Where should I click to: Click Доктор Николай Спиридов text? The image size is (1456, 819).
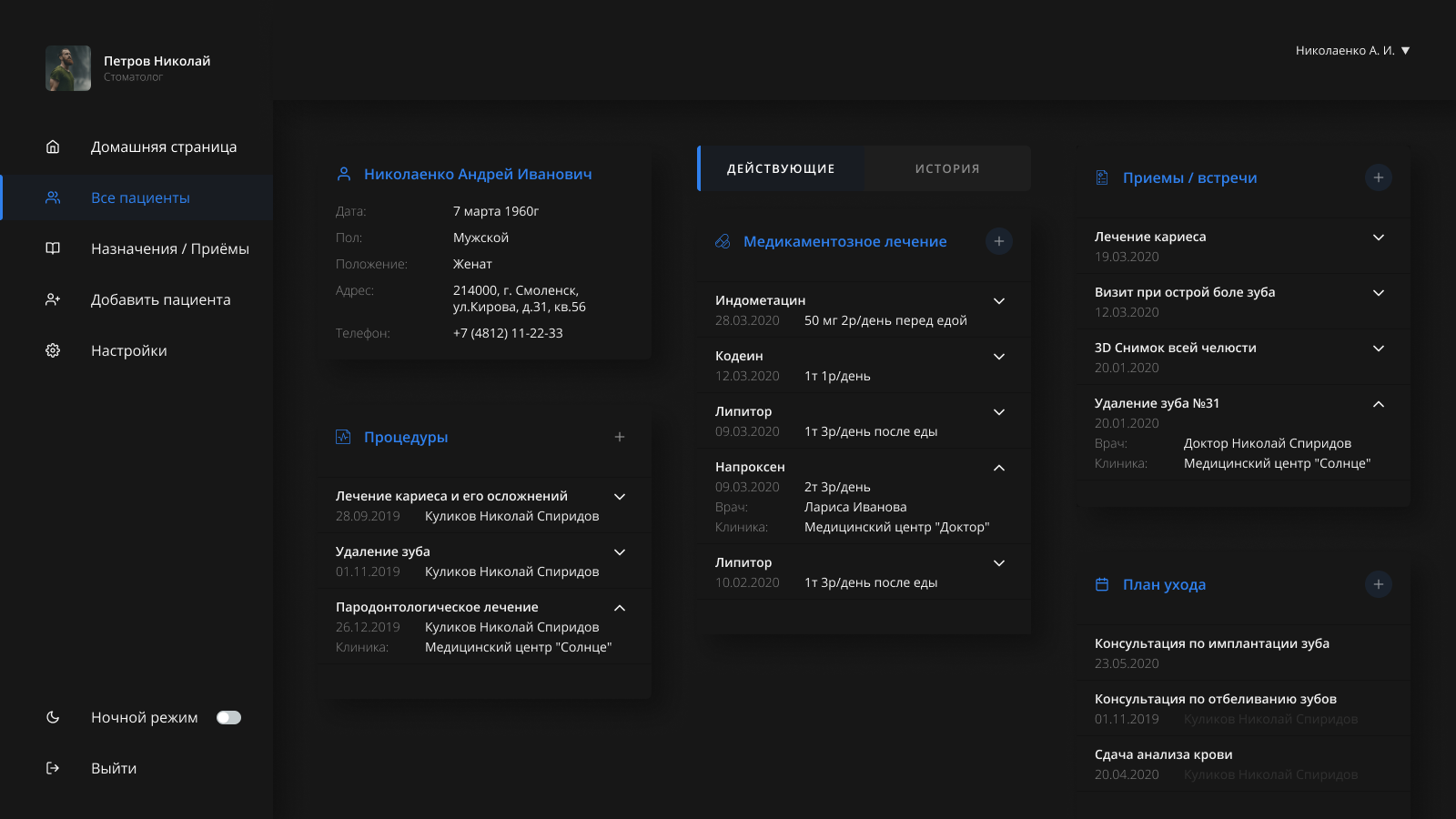coord(1268,443)
